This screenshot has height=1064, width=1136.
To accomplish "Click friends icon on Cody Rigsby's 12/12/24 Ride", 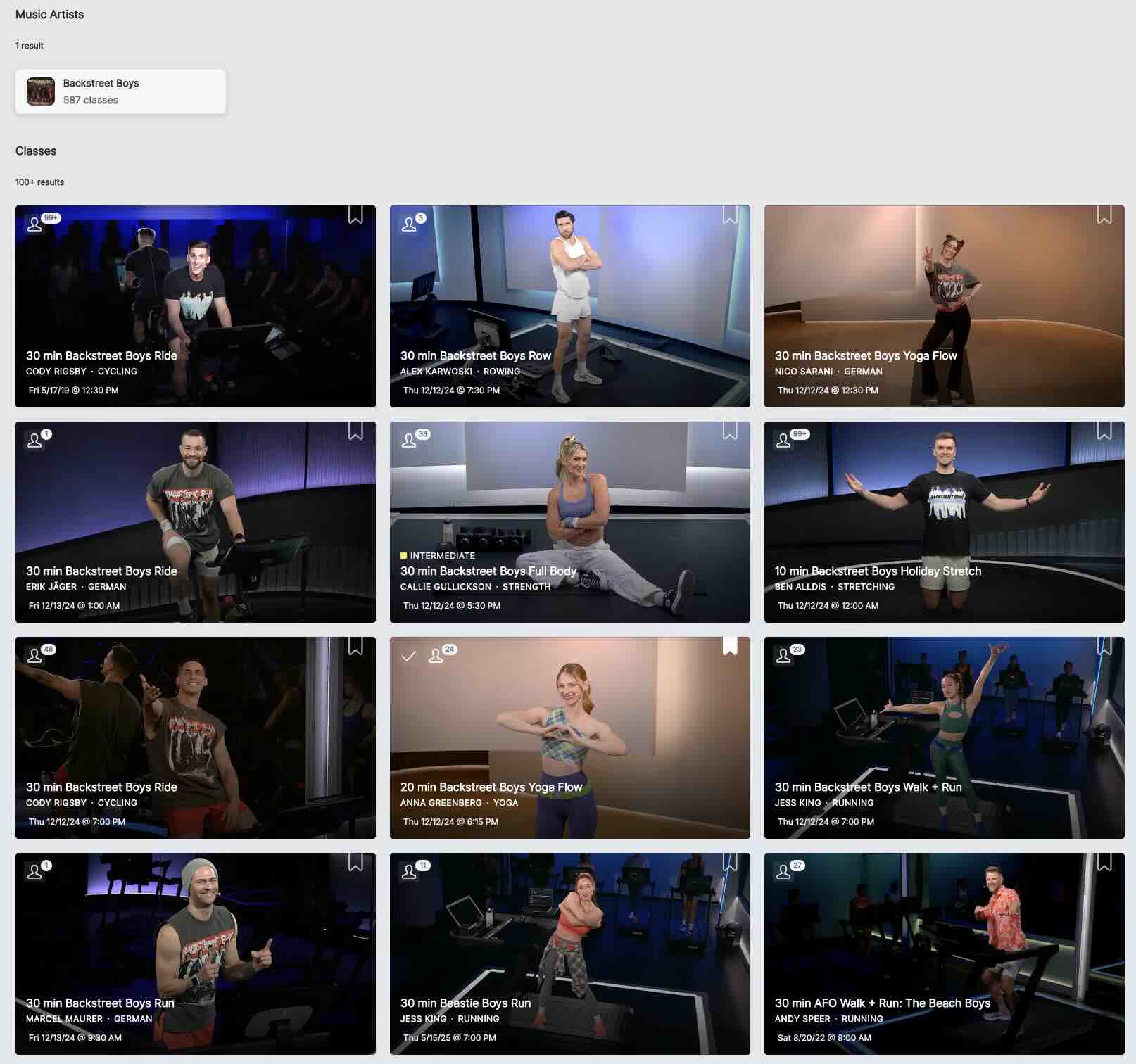I will tap(34, 656).
